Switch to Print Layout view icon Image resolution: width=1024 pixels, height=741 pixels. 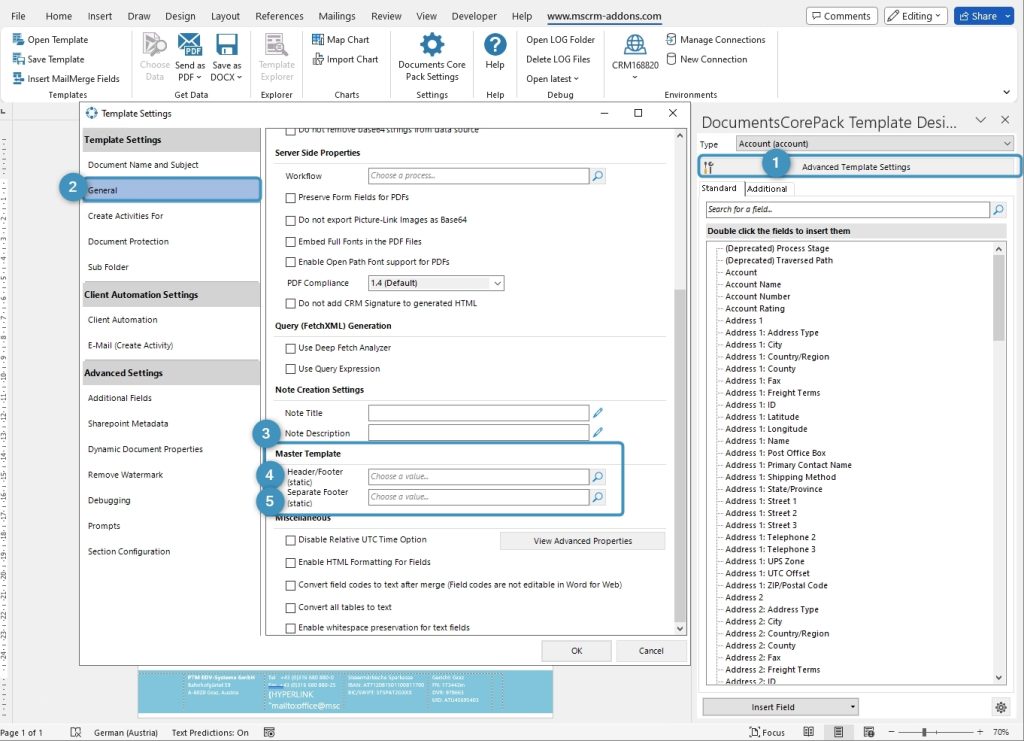pos(839,733)
